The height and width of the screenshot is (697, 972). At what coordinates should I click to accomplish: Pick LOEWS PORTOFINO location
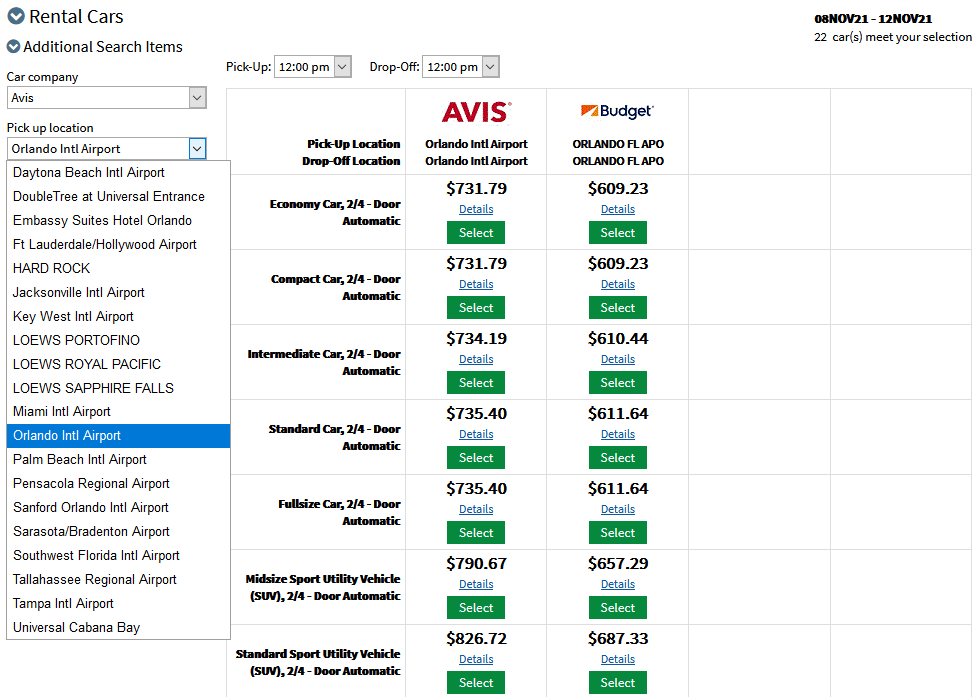pyautogui.click(x=118, y=340)
